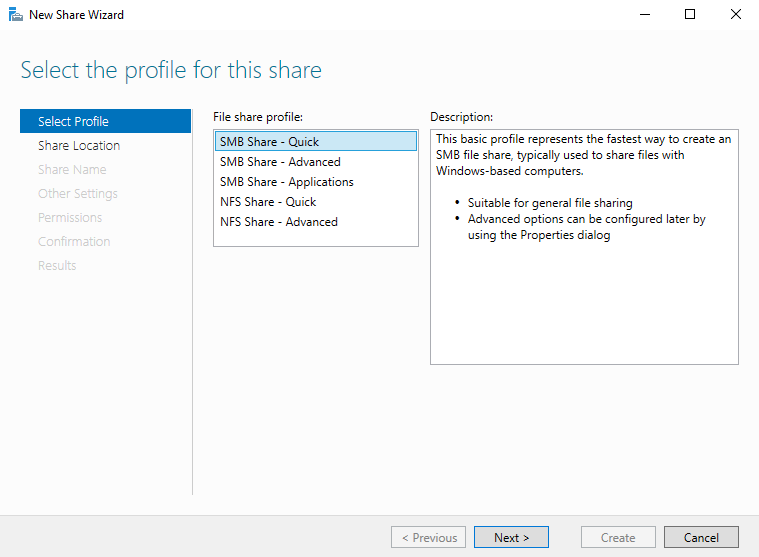759x557 pixels.
Task: Jump to the Share Name step
Action: click(x=72, y=169)
